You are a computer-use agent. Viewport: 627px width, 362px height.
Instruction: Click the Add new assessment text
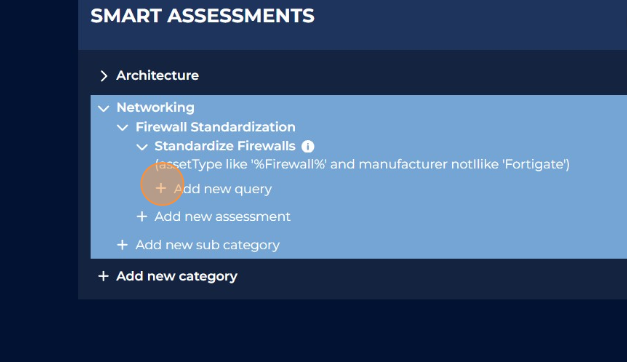tap(223, 216)
